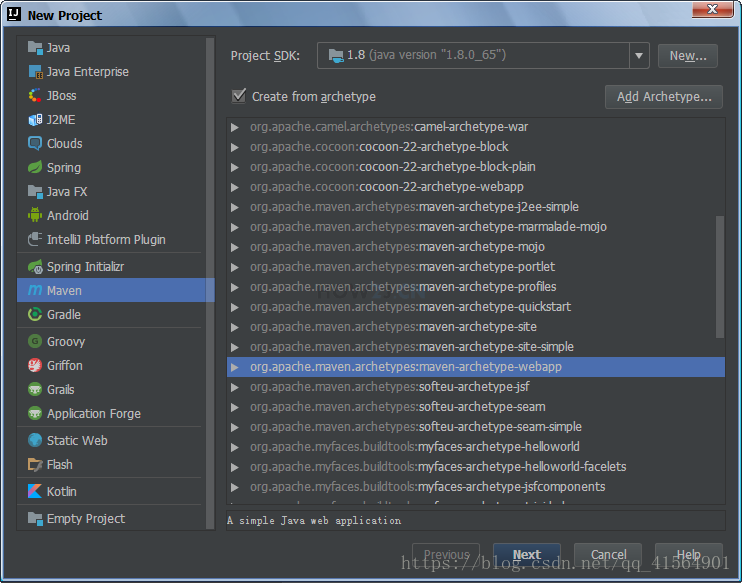Close the New Project dialog

712,9
